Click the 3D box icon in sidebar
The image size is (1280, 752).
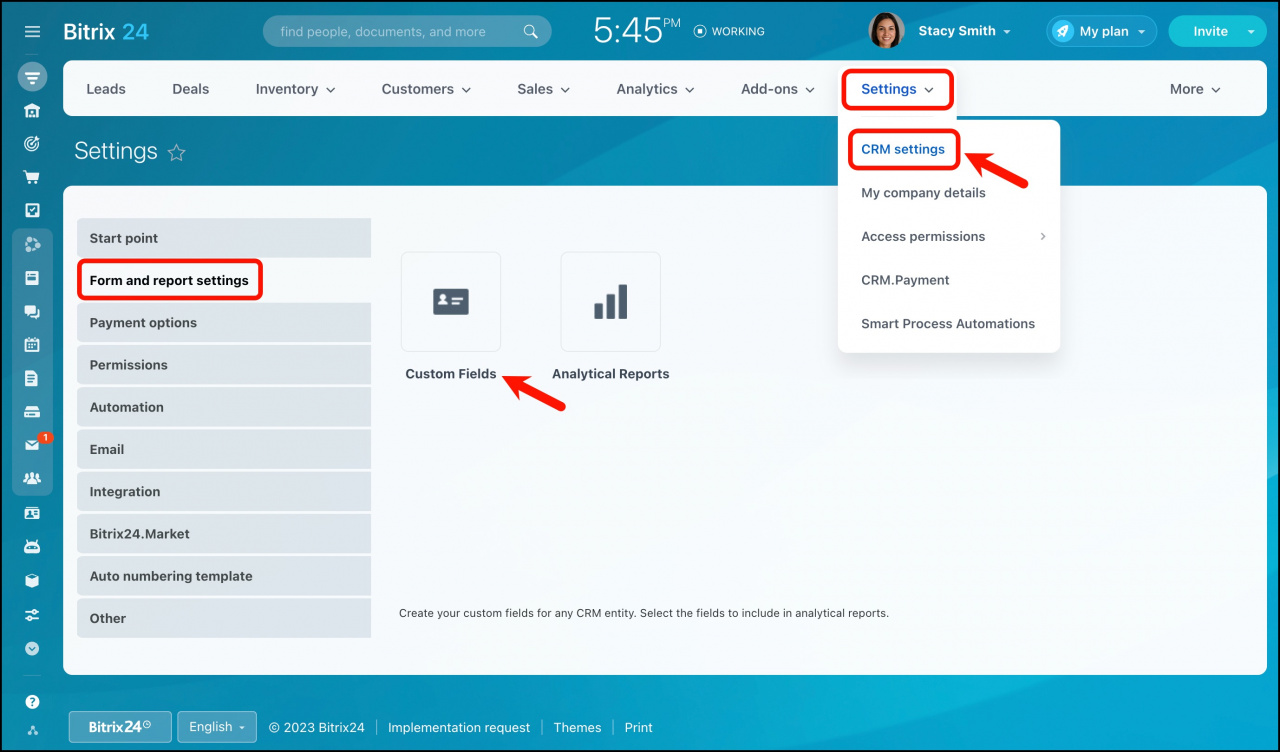(32, 580)
